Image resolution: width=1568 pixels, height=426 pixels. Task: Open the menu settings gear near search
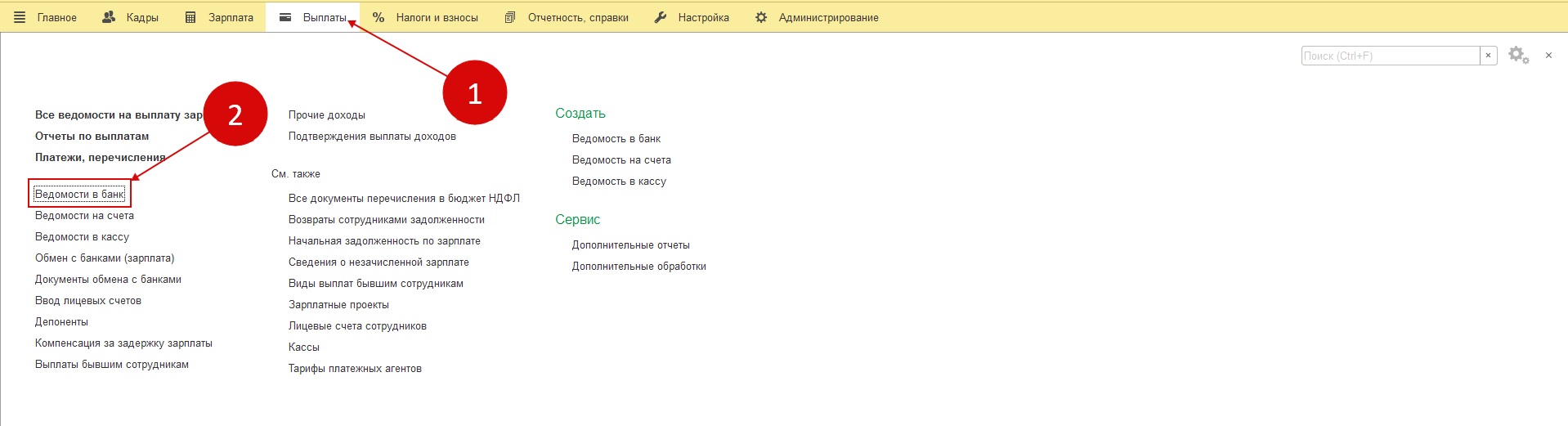1518,56
